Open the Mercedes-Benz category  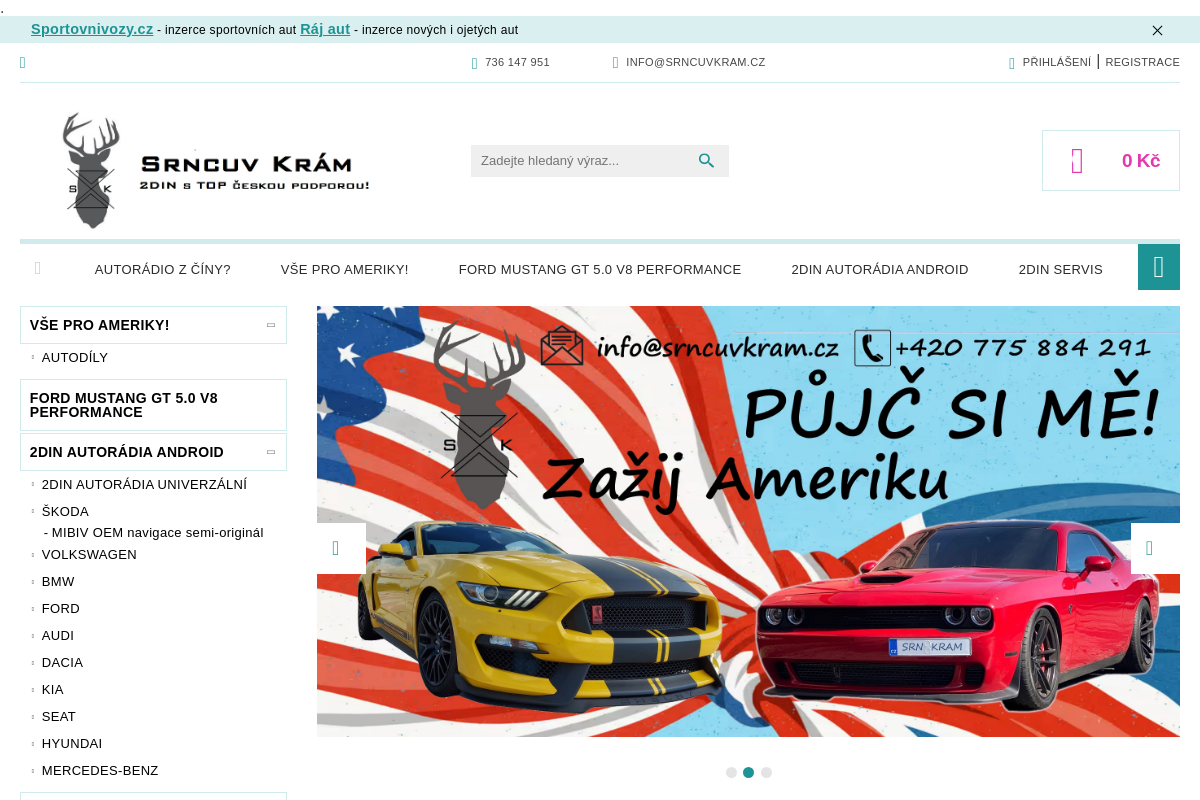(100, 771)
